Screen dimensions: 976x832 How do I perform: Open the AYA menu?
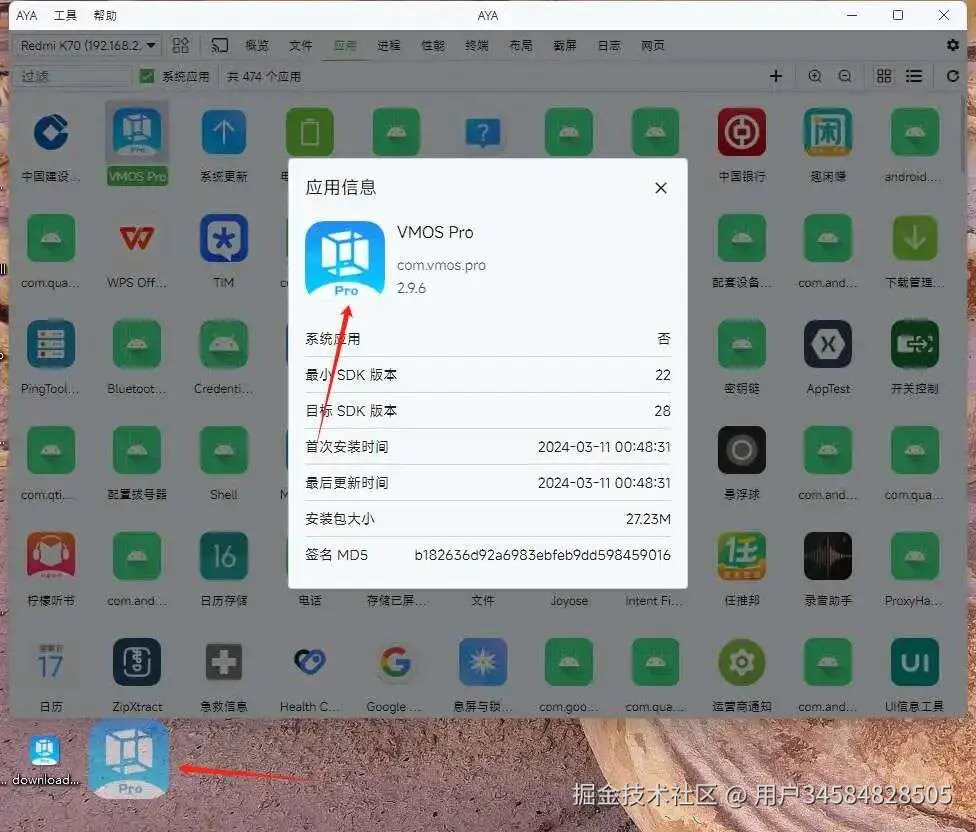[27, 16]
